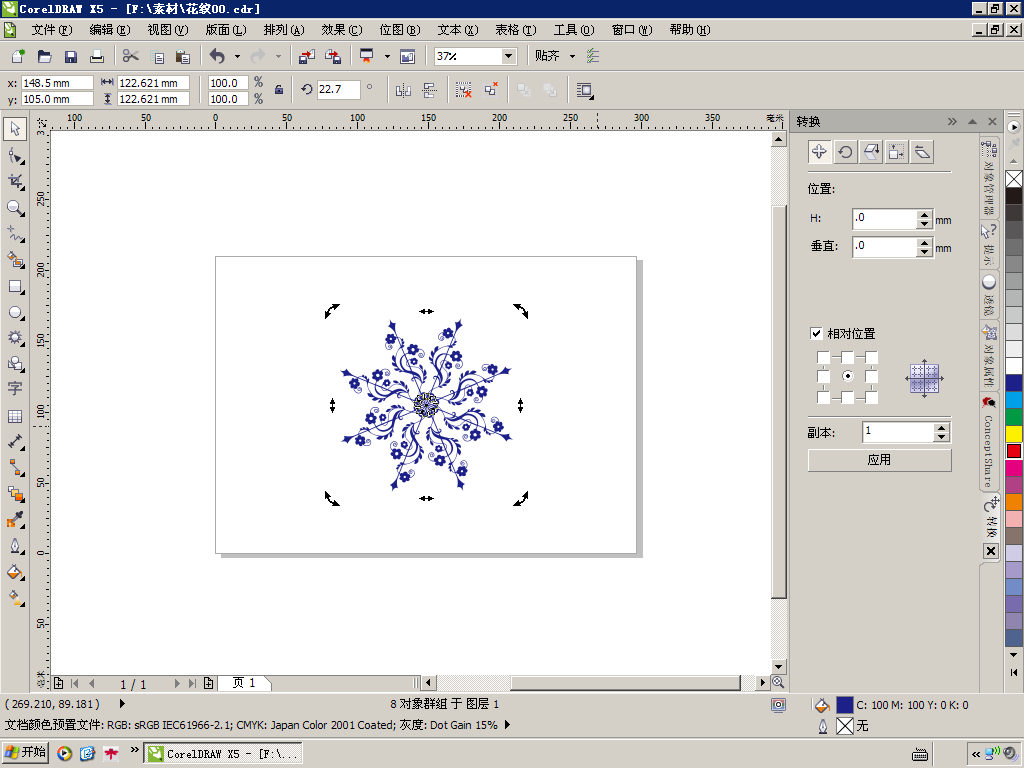
Task: Select the Shape edit tool
Action: tap(15, 155)
